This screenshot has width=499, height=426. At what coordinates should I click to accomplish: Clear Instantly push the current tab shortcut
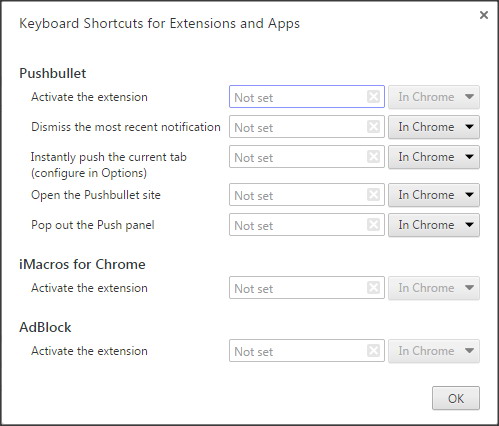373,156
